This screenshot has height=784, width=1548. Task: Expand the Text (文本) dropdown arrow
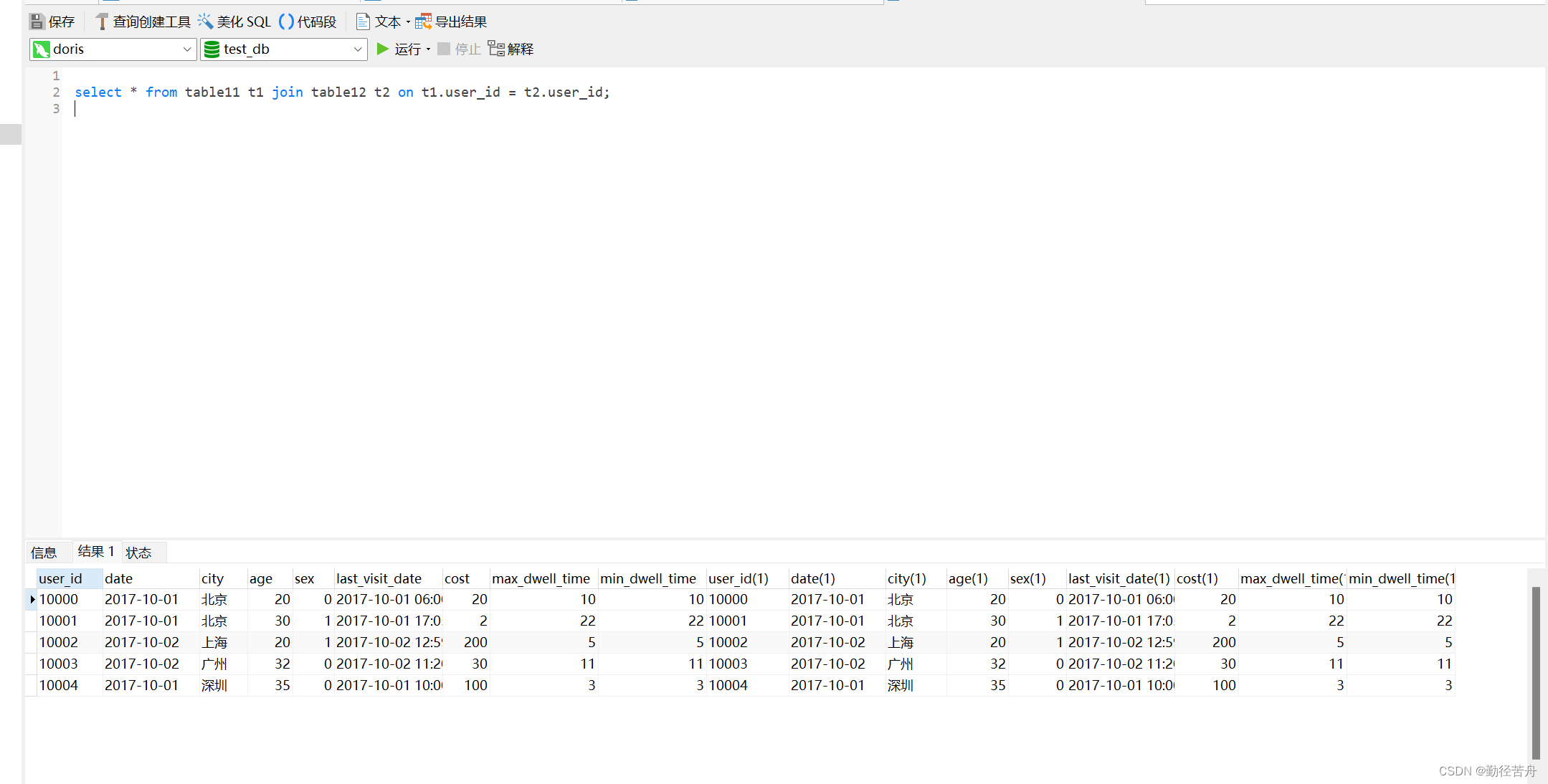tap(408, 22)
